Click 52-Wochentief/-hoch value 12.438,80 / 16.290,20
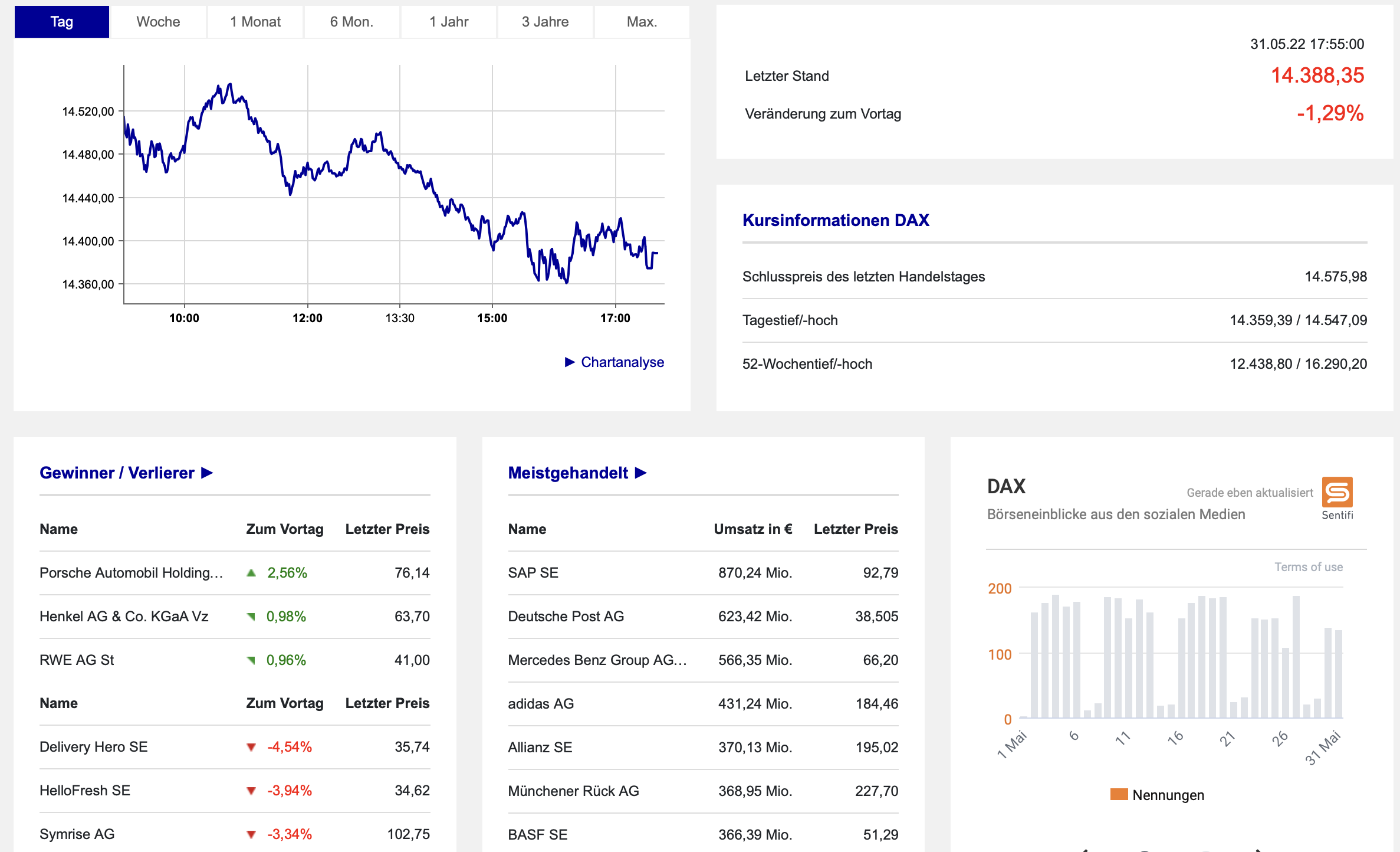The height and width of the screenshot is (852, 1400). 1298,363
